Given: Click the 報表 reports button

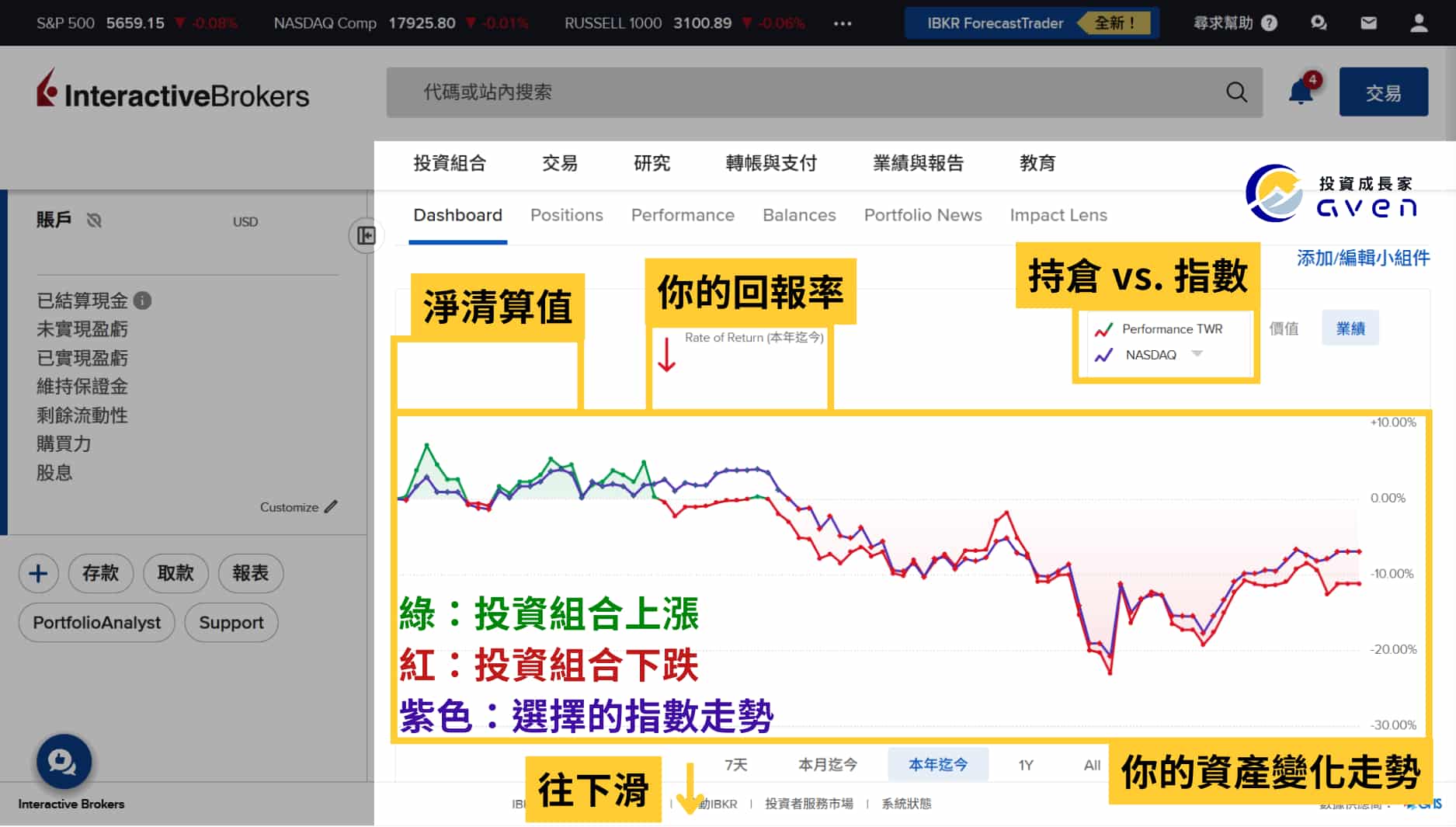Looking at the screenshot, I should pyautogui.click(x=250, y=574).
